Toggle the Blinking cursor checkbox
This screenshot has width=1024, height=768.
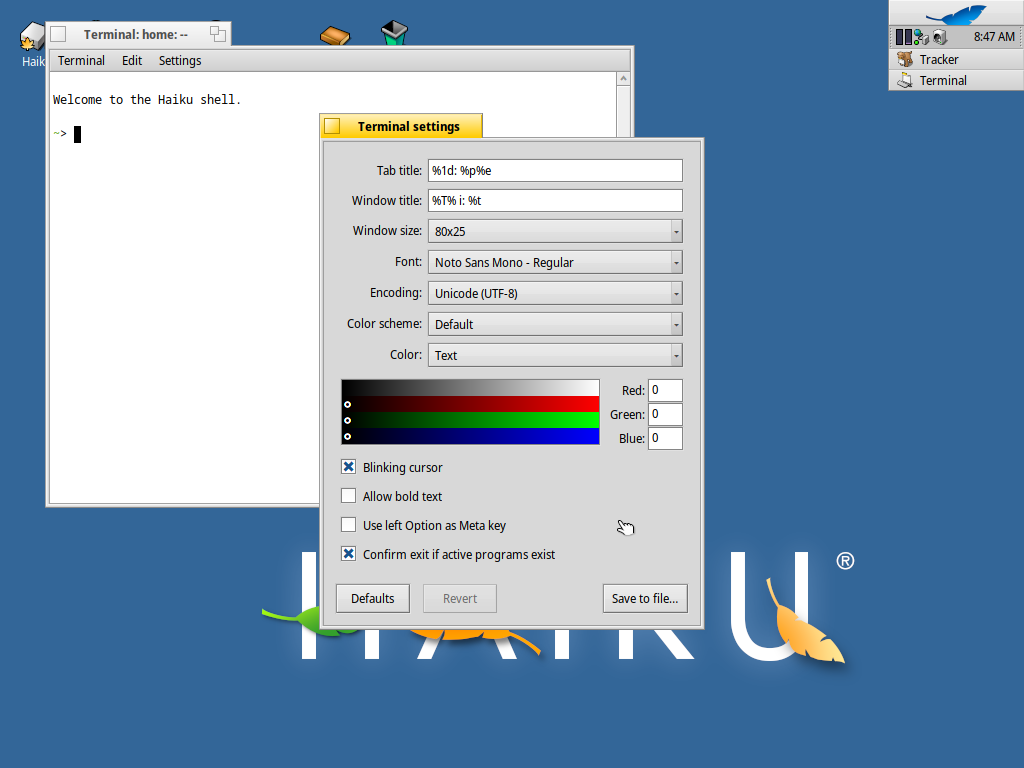349,467
